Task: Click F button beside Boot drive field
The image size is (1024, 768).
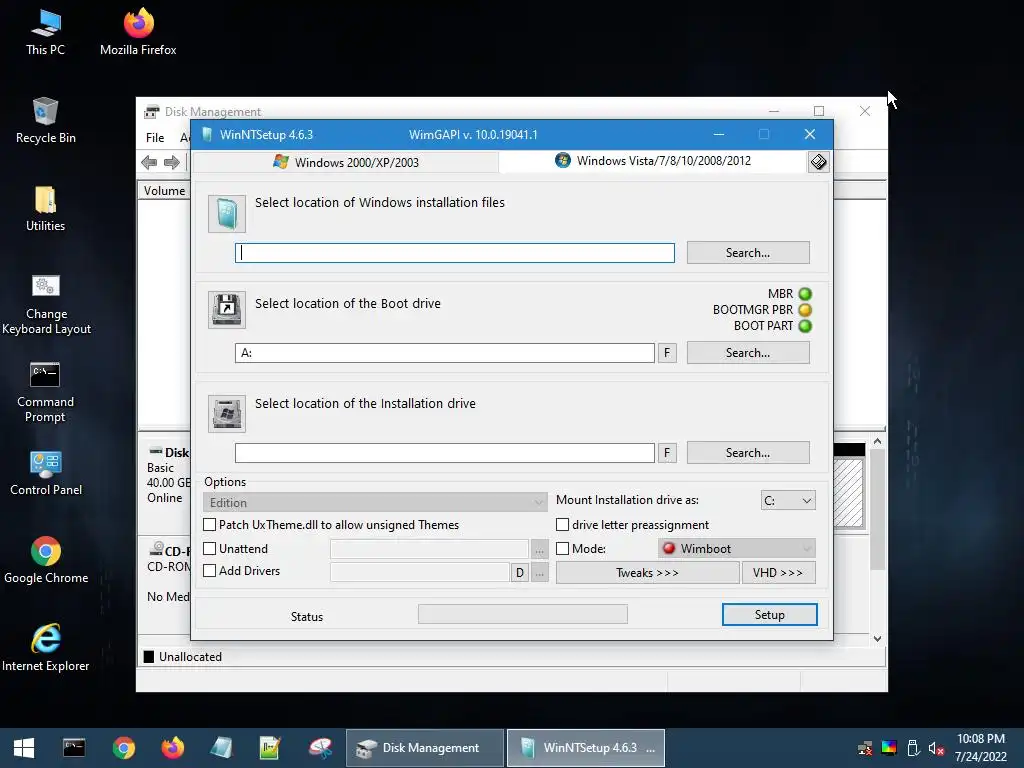Action: coord(667,353)
